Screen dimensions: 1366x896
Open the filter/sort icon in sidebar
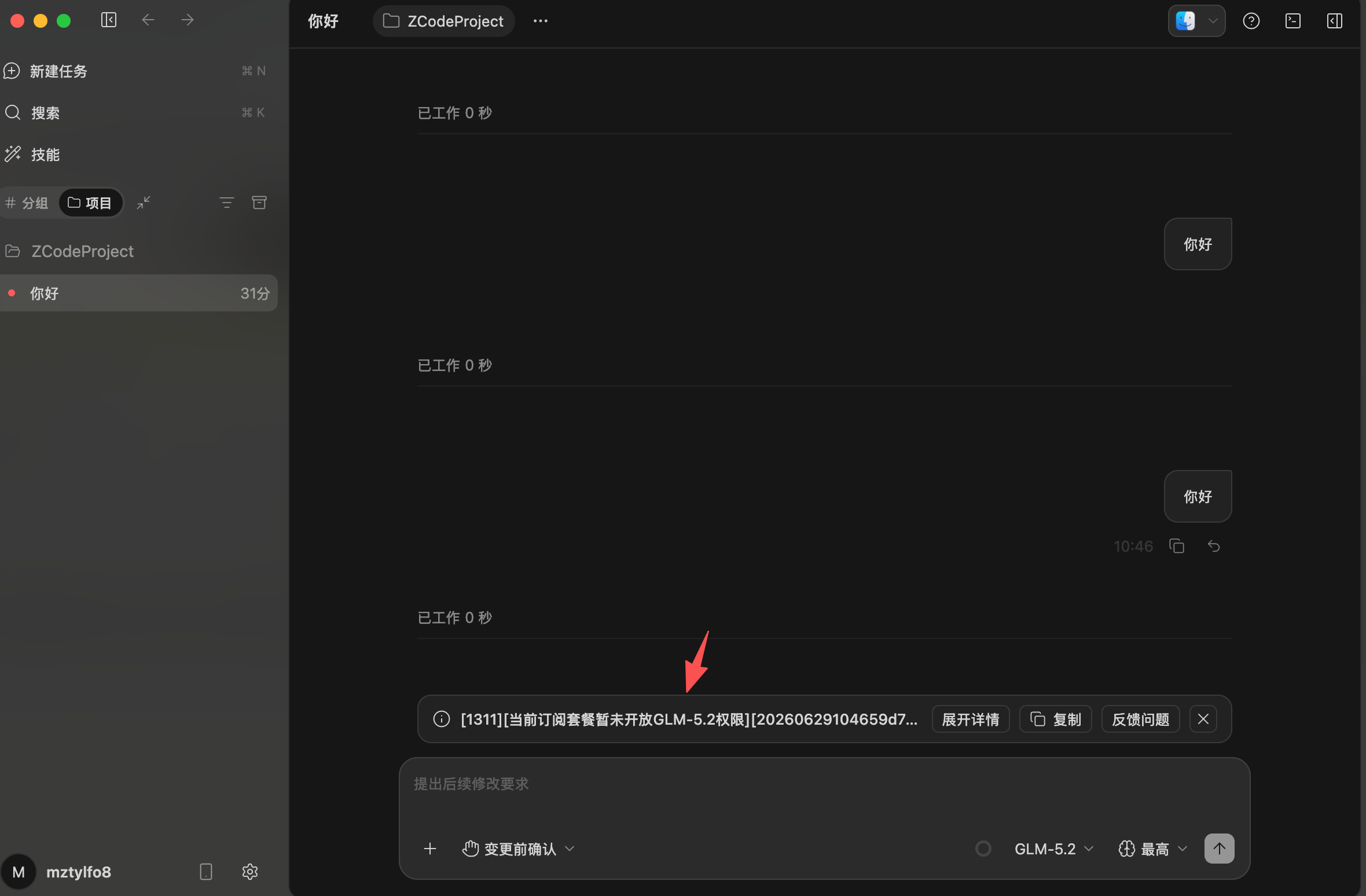(227, 203)
